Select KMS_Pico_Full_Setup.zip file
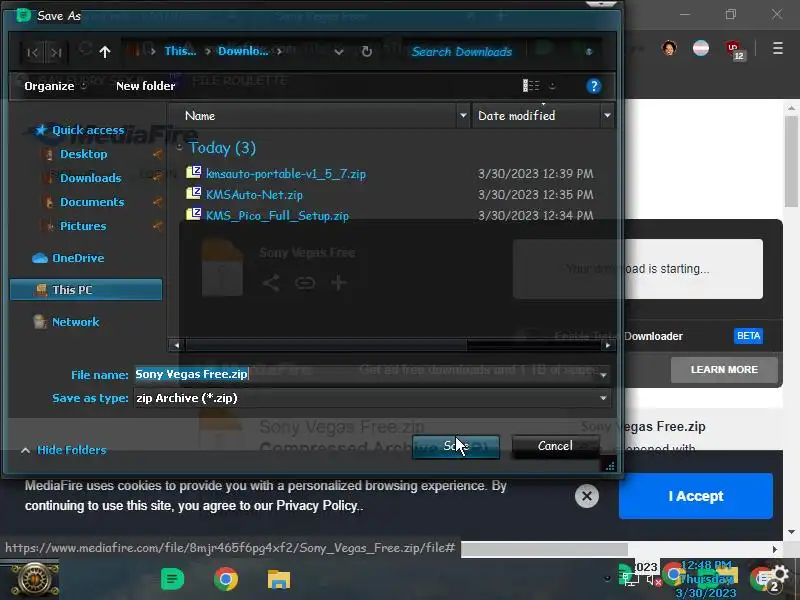Screen dimensions: 800x600 tap(277, 216)
